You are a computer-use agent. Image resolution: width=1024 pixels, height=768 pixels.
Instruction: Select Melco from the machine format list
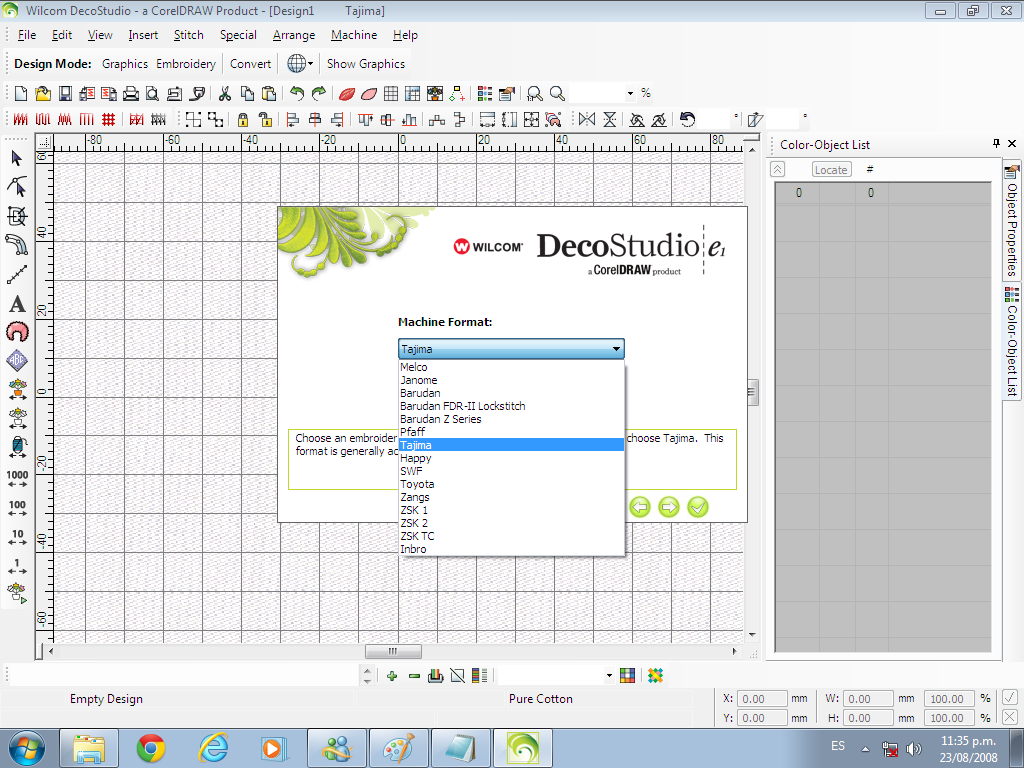click(511, 367)
